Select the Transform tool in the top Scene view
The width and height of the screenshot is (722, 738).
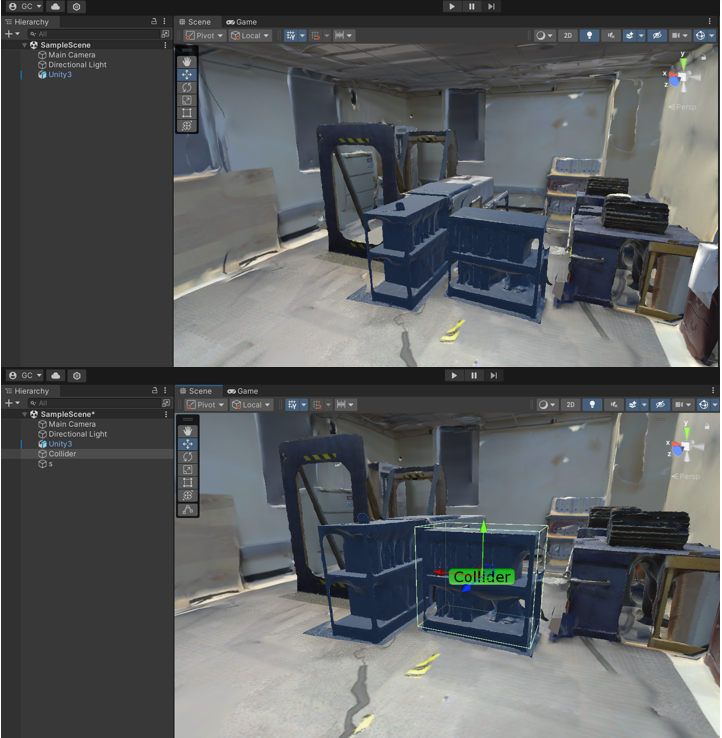tap(187, 126)
